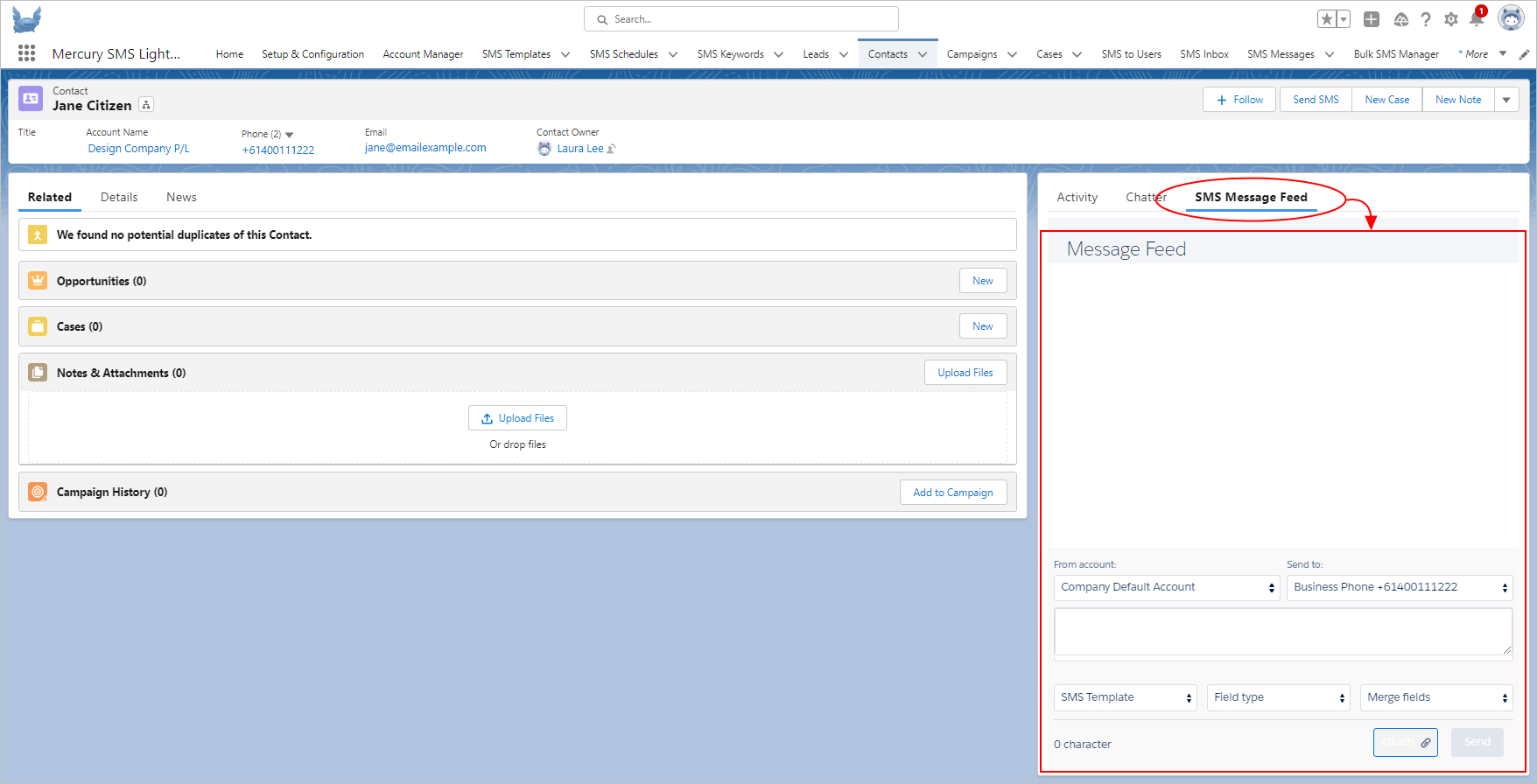Create a New case in Cases list

click(983, 326)
